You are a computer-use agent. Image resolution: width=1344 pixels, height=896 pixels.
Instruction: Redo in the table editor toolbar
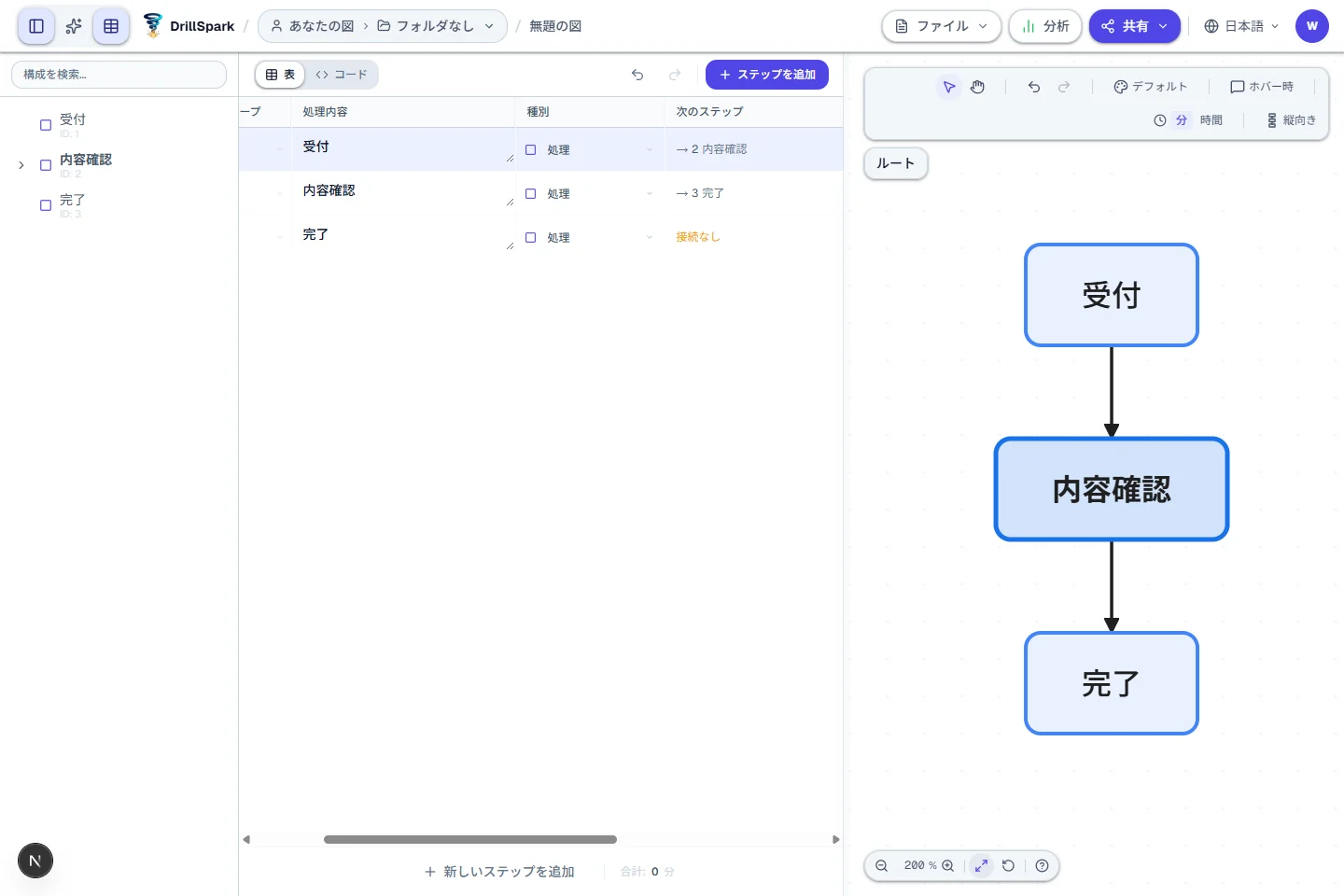tap(675, 75)
